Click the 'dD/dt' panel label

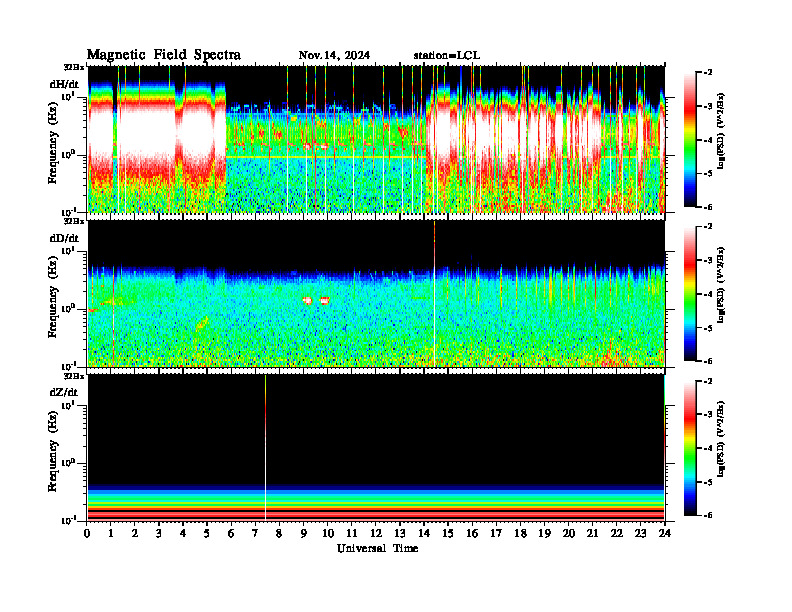tap(64, 238)
